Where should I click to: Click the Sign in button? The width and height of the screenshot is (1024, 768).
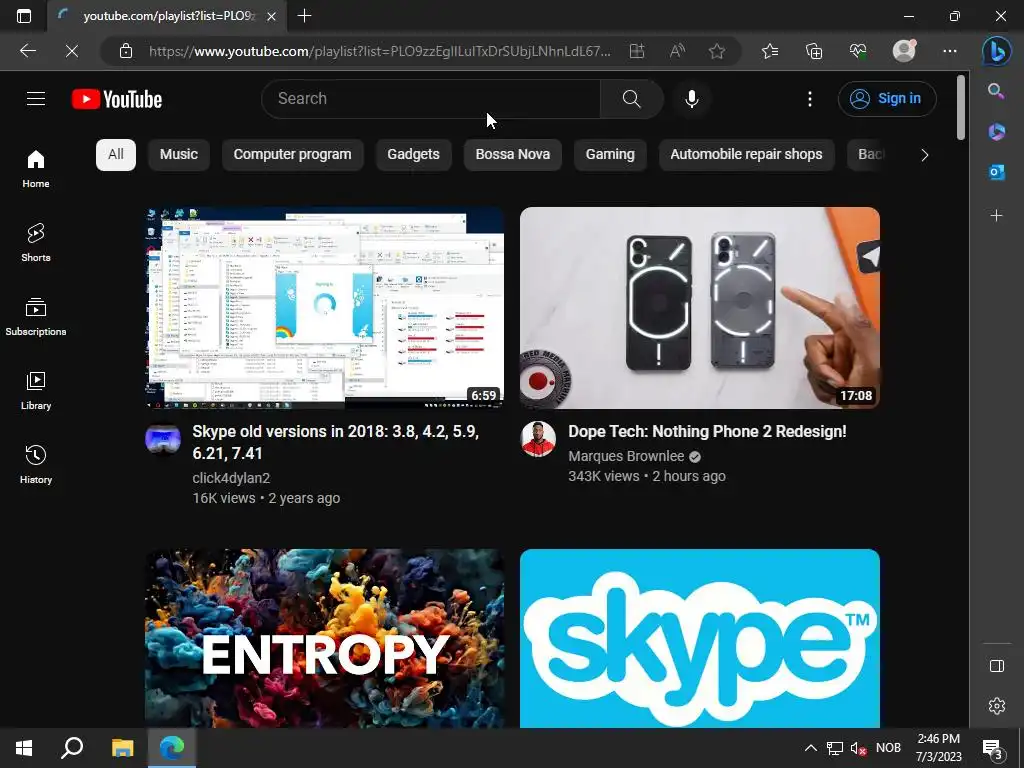click(887, 99)
